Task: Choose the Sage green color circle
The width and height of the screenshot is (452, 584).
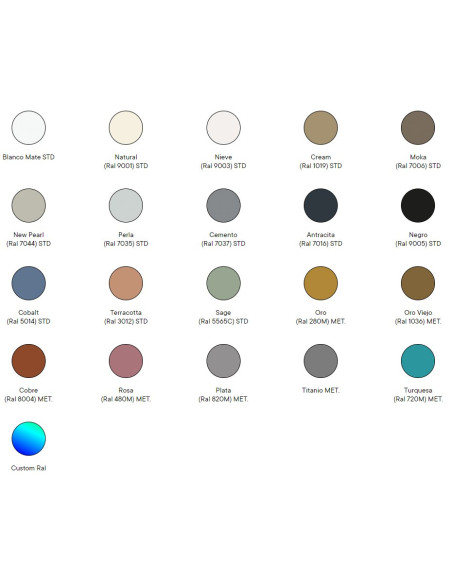Action: coord(223,283)
